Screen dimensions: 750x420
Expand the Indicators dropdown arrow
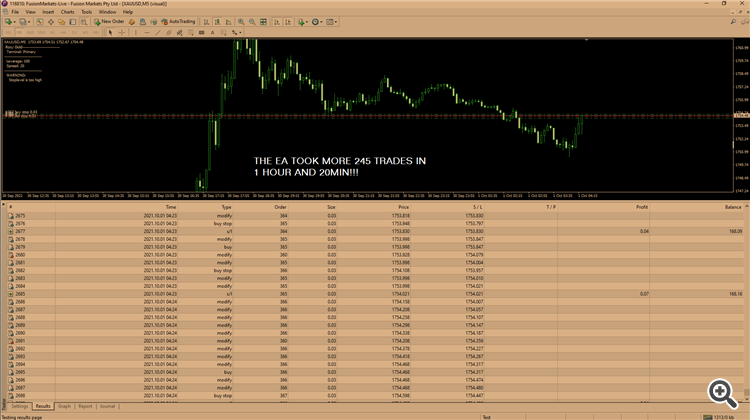tap(307, 22)
